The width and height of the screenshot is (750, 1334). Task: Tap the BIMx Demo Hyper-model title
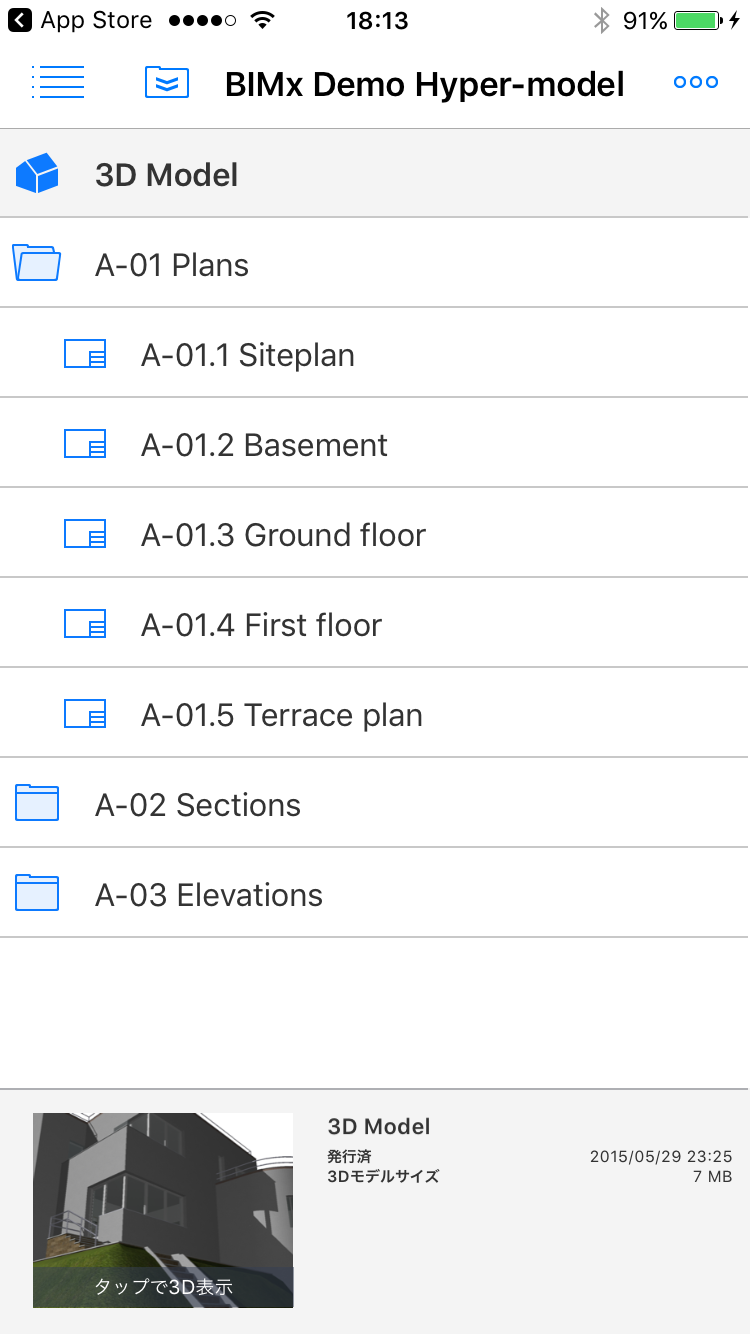(425, 84)
